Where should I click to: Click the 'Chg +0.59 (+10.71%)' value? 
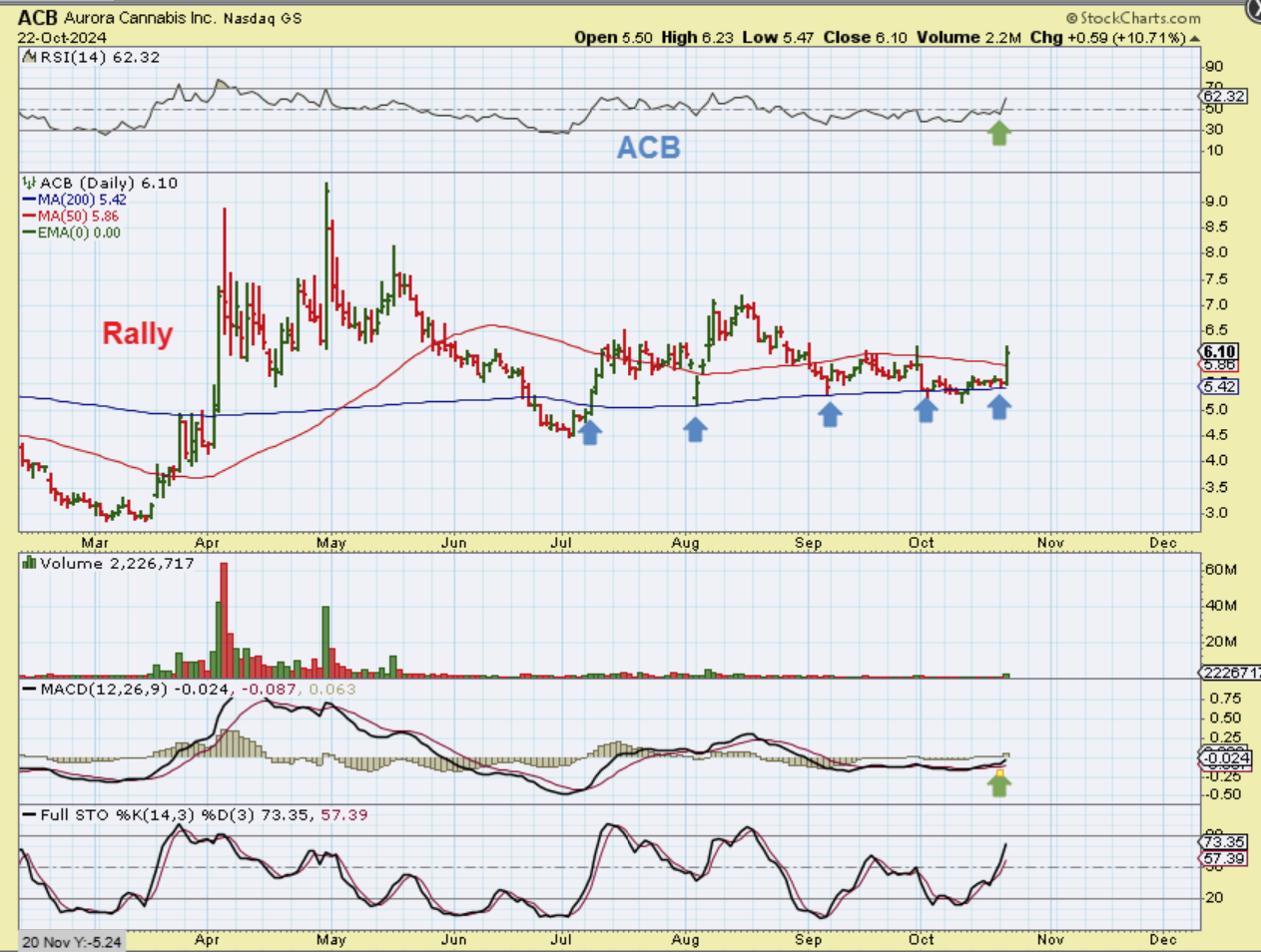pos(1107,38)
